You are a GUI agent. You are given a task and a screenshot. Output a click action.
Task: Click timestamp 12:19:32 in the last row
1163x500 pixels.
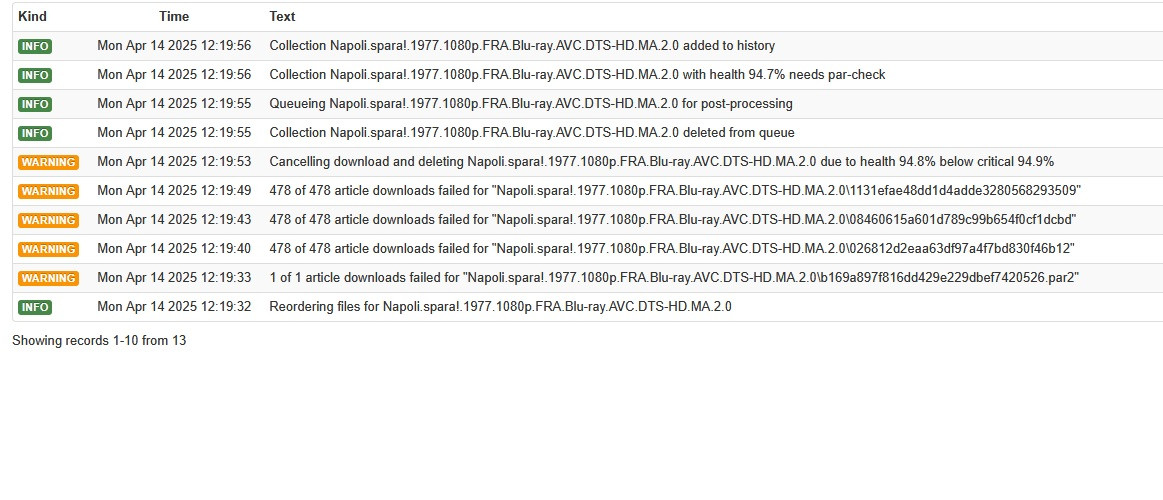click(x=174, y=306)
